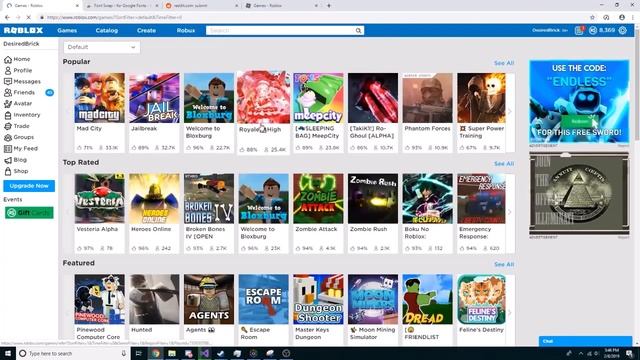Open Home in the sidebar
The height and width of the screenshot is (360, 640).
pyautogui.click(x=17, y=59)
